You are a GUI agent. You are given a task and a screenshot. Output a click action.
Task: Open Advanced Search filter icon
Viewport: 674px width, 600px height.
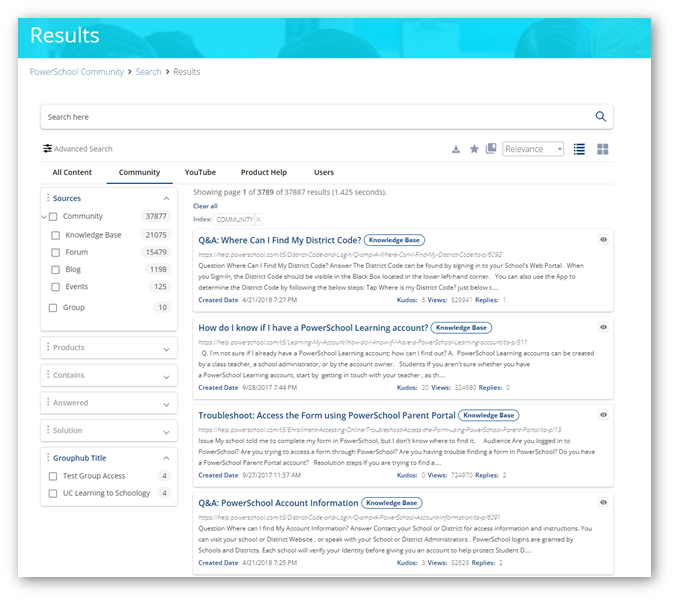(x=47, y=149)
